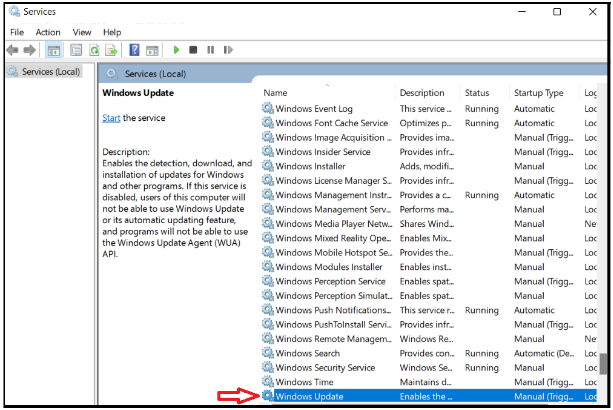Open the Action menu
613x410 pixels.
[x=48, y=32]
